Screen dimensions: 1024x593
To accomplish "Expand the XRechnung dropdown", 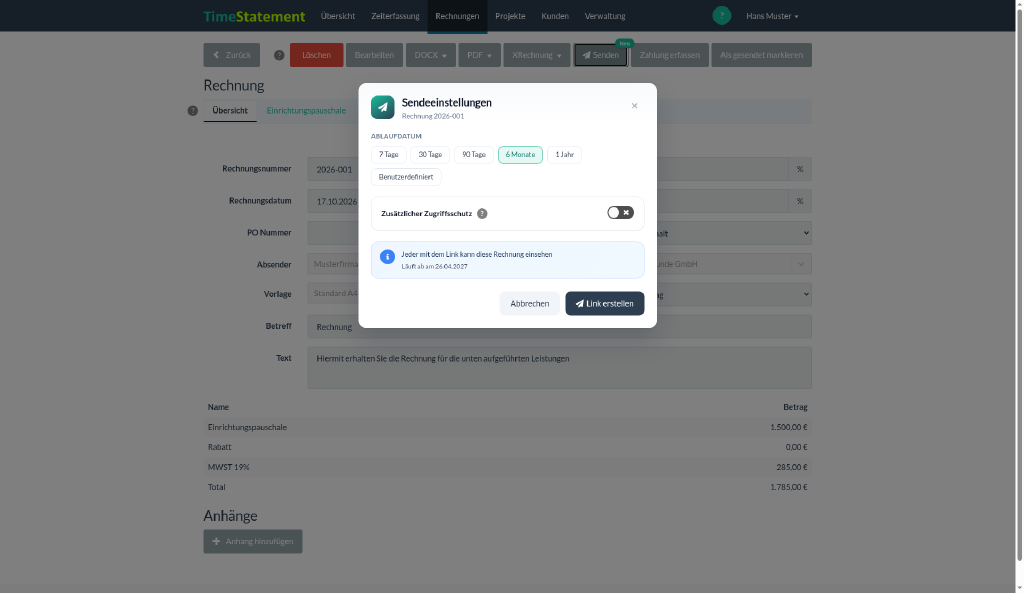I will pos(536,55).
